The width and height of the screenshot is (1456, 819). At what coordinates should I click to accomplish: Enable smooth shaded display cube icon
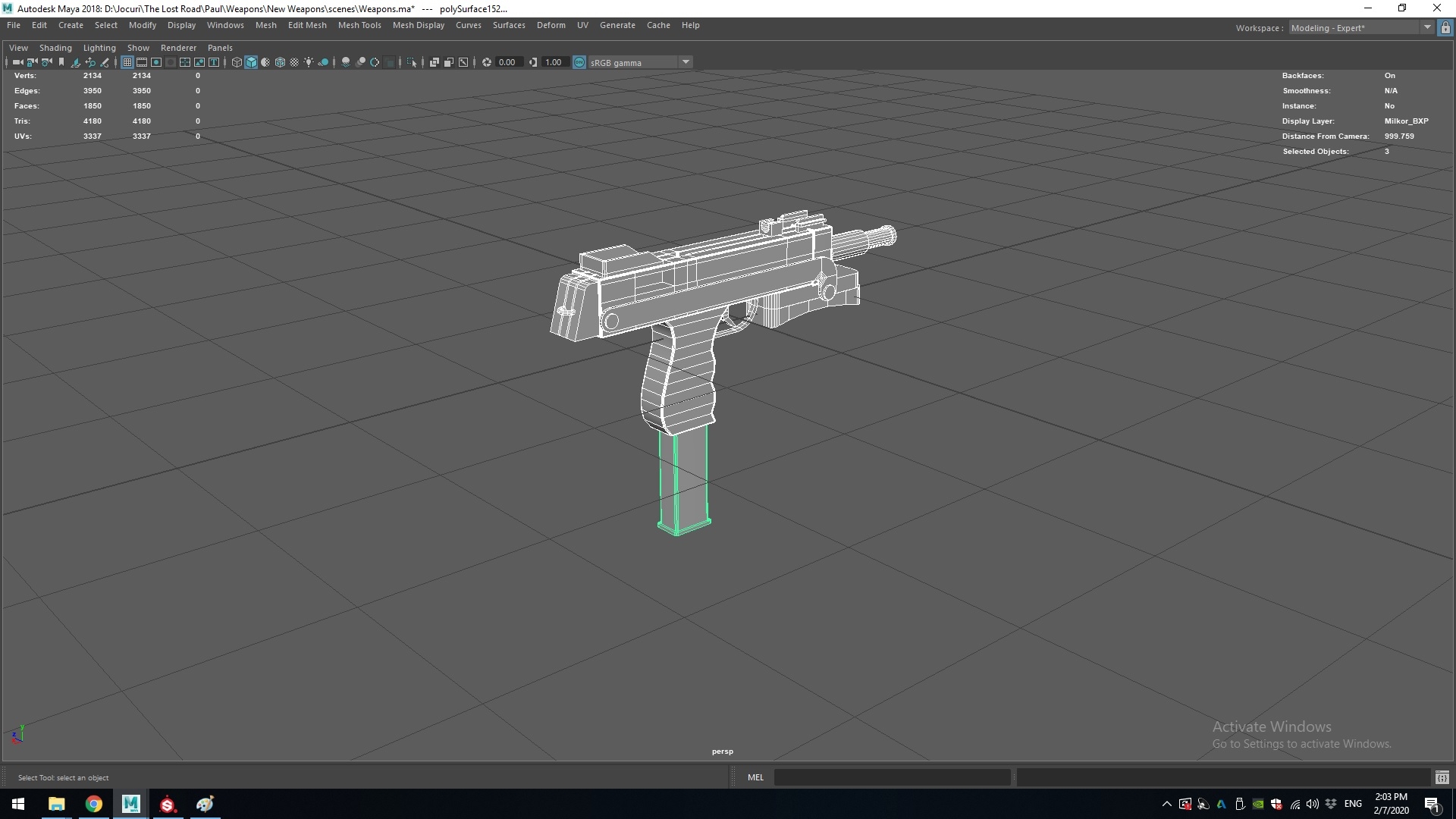pos(251,62)
